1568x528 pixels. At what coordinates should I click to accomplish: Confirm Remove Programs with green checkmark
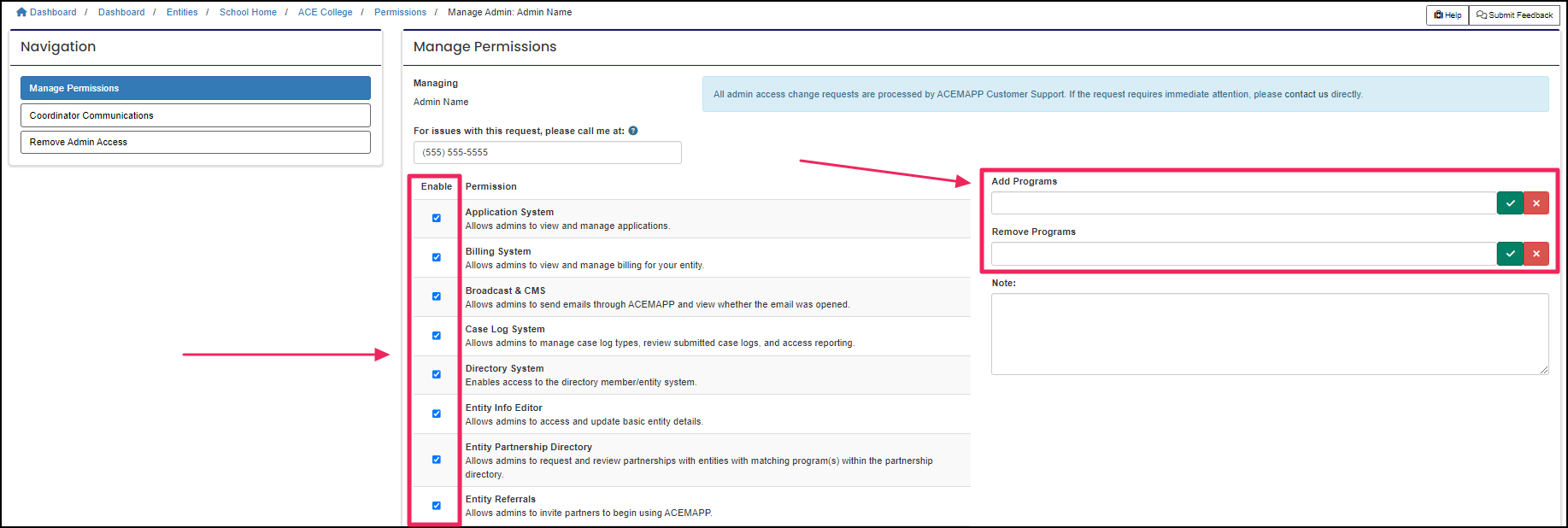click(x=1510, y=254)
